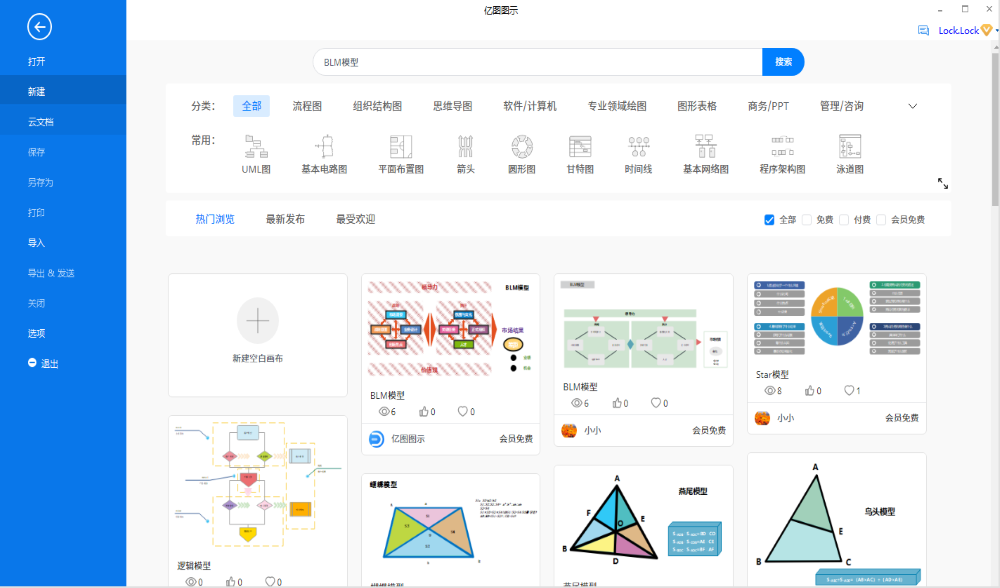Open the 甘特图 template icon
The width and height of the screenshot is (1000, 588).
coord(580,147)
